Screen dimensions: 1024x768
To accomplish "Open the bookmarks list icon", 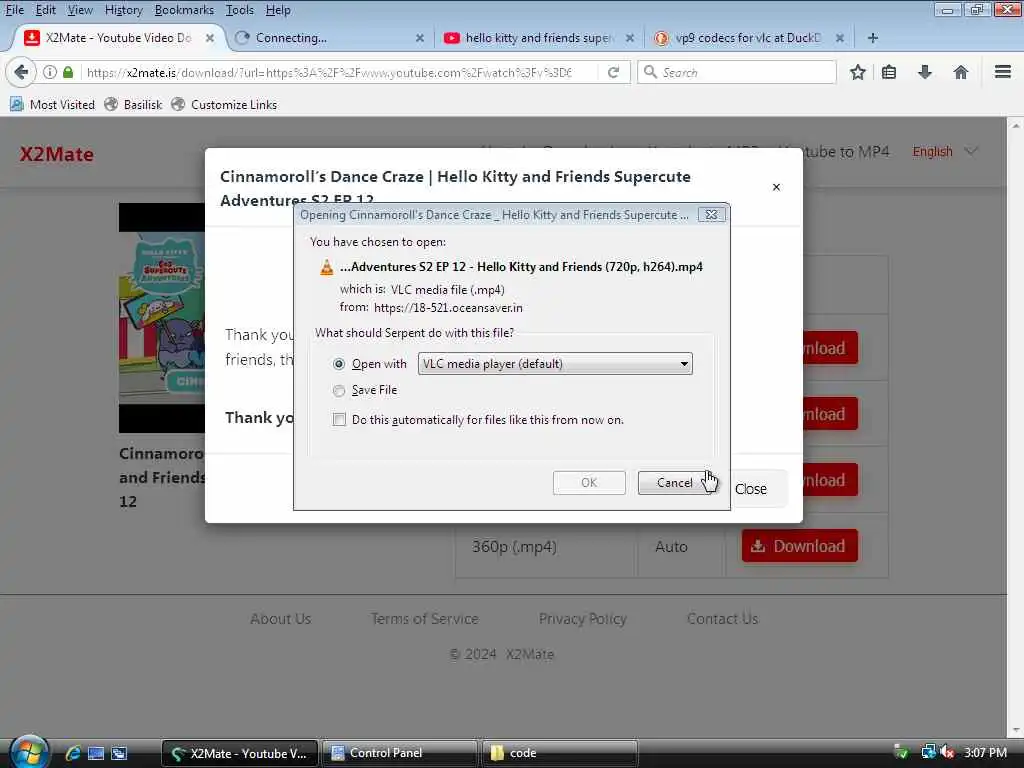I will (889, 72).
